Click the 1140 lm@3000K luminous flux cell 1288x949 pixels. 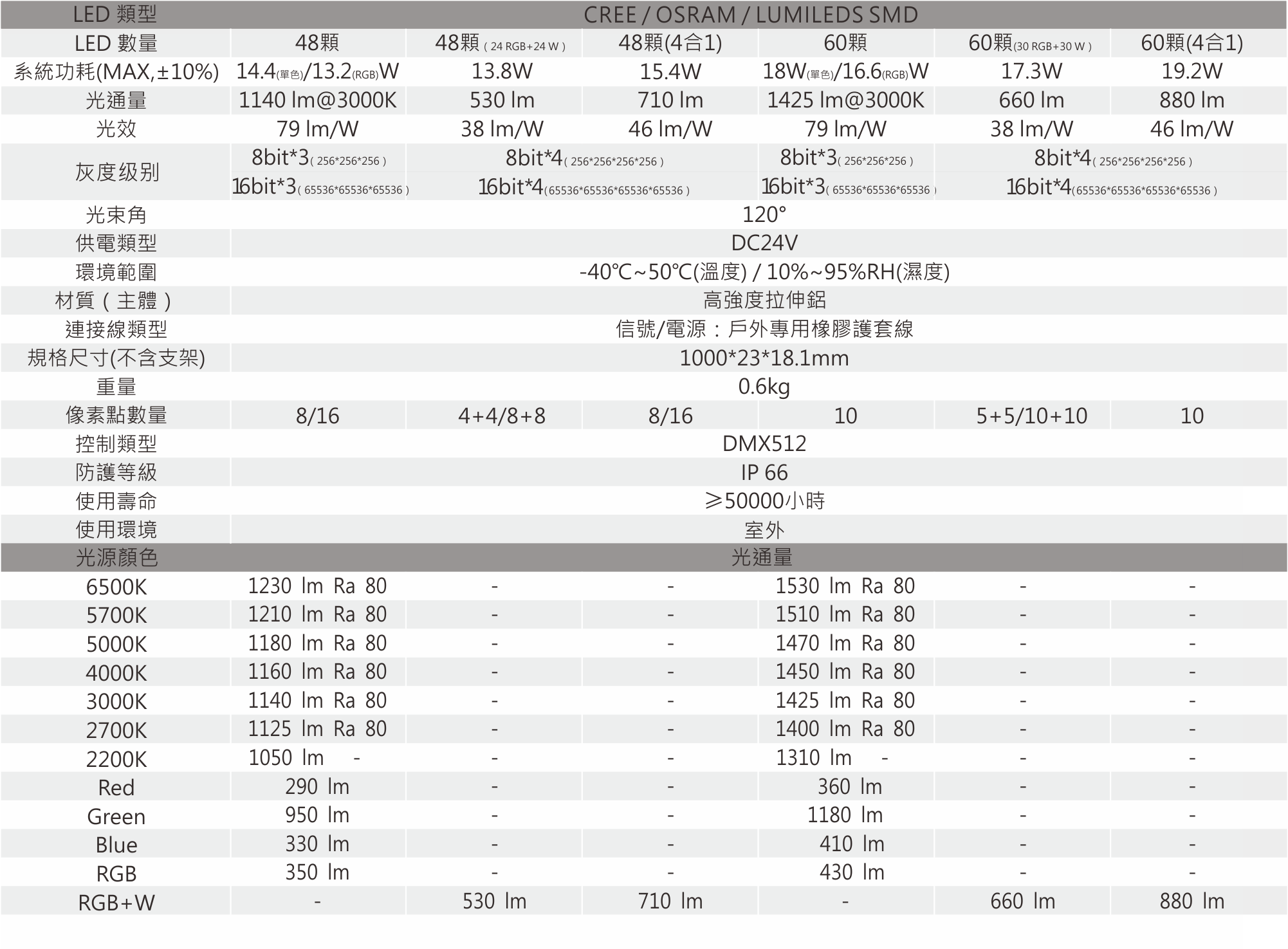click(x=317, y=100)
